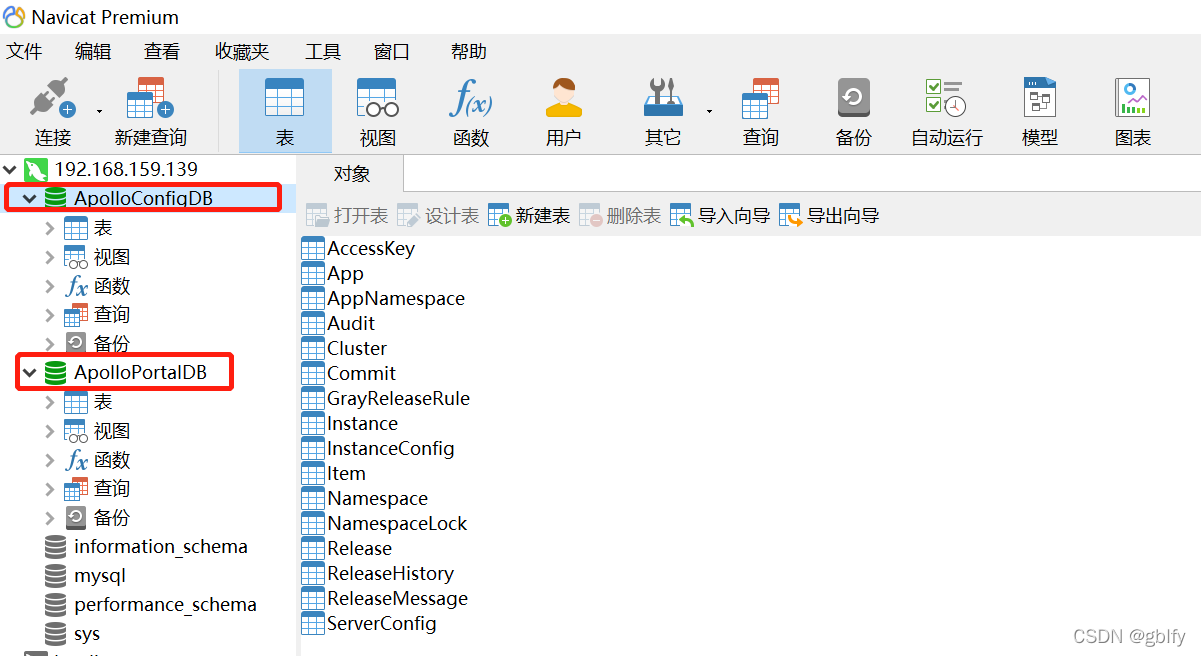Screen dimensions: 1201x656
Task: Select the Instance table
Action: click(350, 424)
